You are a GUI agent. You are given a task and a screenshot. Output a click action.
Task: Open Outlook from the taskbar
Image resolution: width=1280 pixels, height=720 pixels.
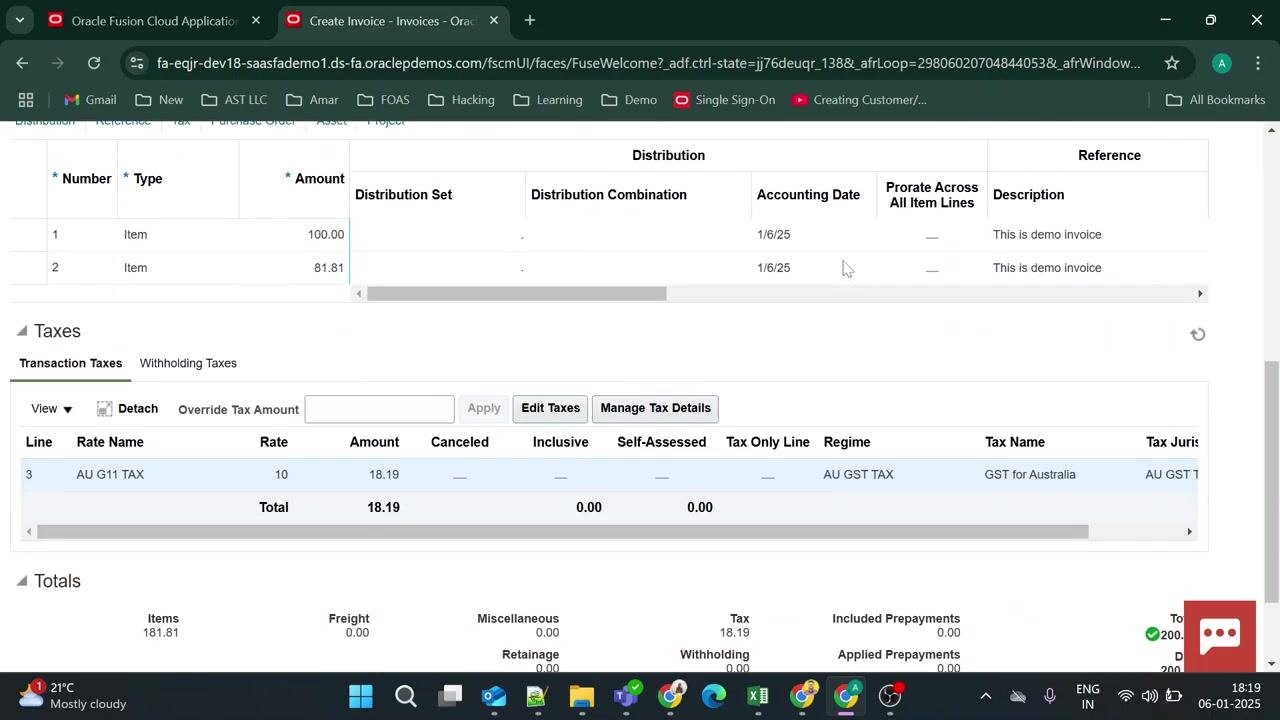coord(494,696)
